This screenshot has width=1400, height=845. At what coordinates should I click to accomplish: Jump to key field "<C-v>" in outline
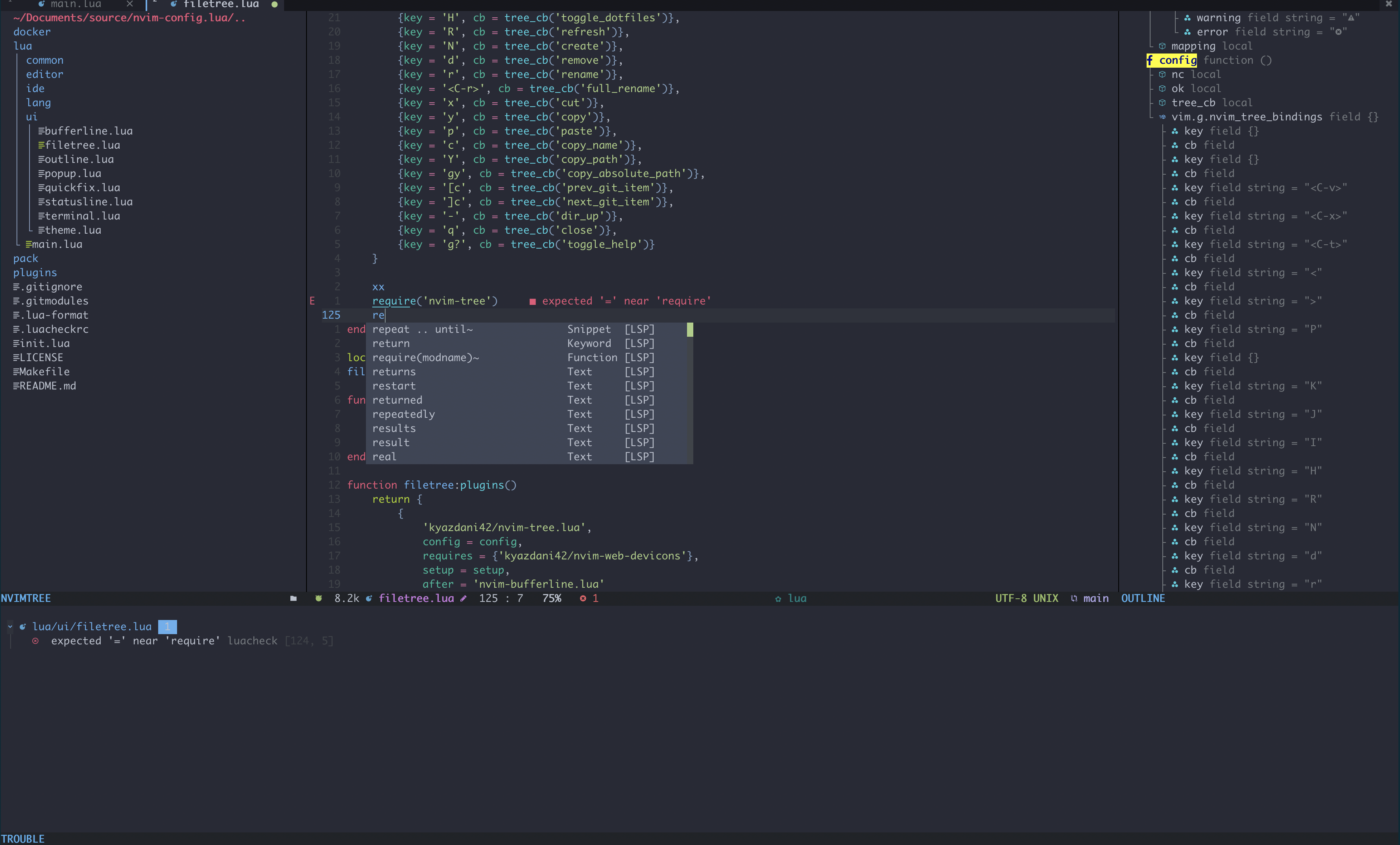[x=1265, y=188]
